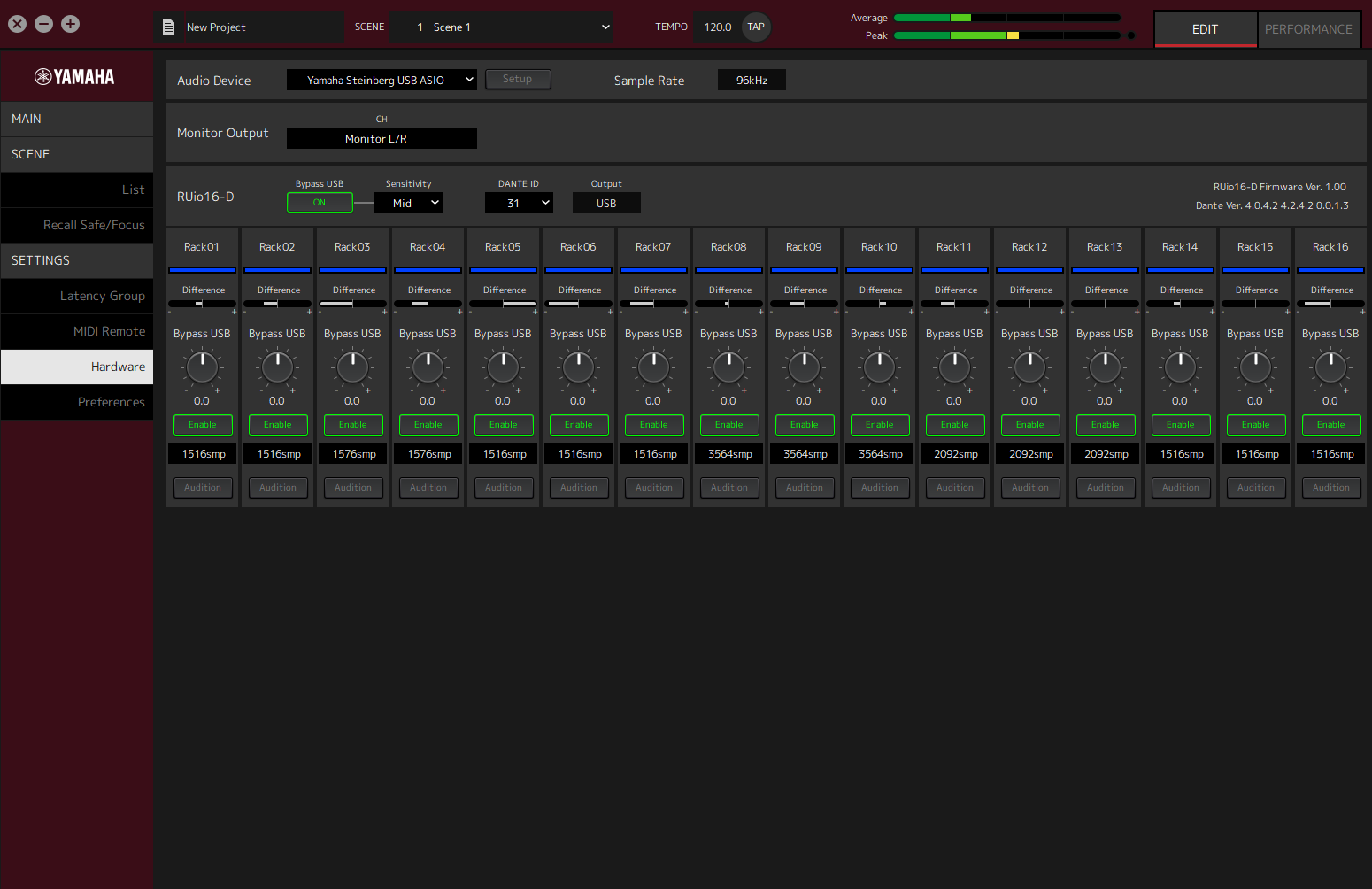This screenshot has height=889, width=1372.
Task: Click the Rack13 Bypass USB knob
Action: [1105, 367]
